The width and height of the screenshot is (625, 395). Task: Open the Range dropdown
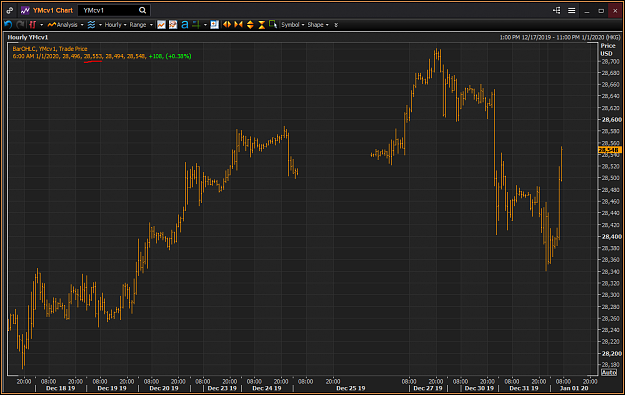click(x=141, y=25)
